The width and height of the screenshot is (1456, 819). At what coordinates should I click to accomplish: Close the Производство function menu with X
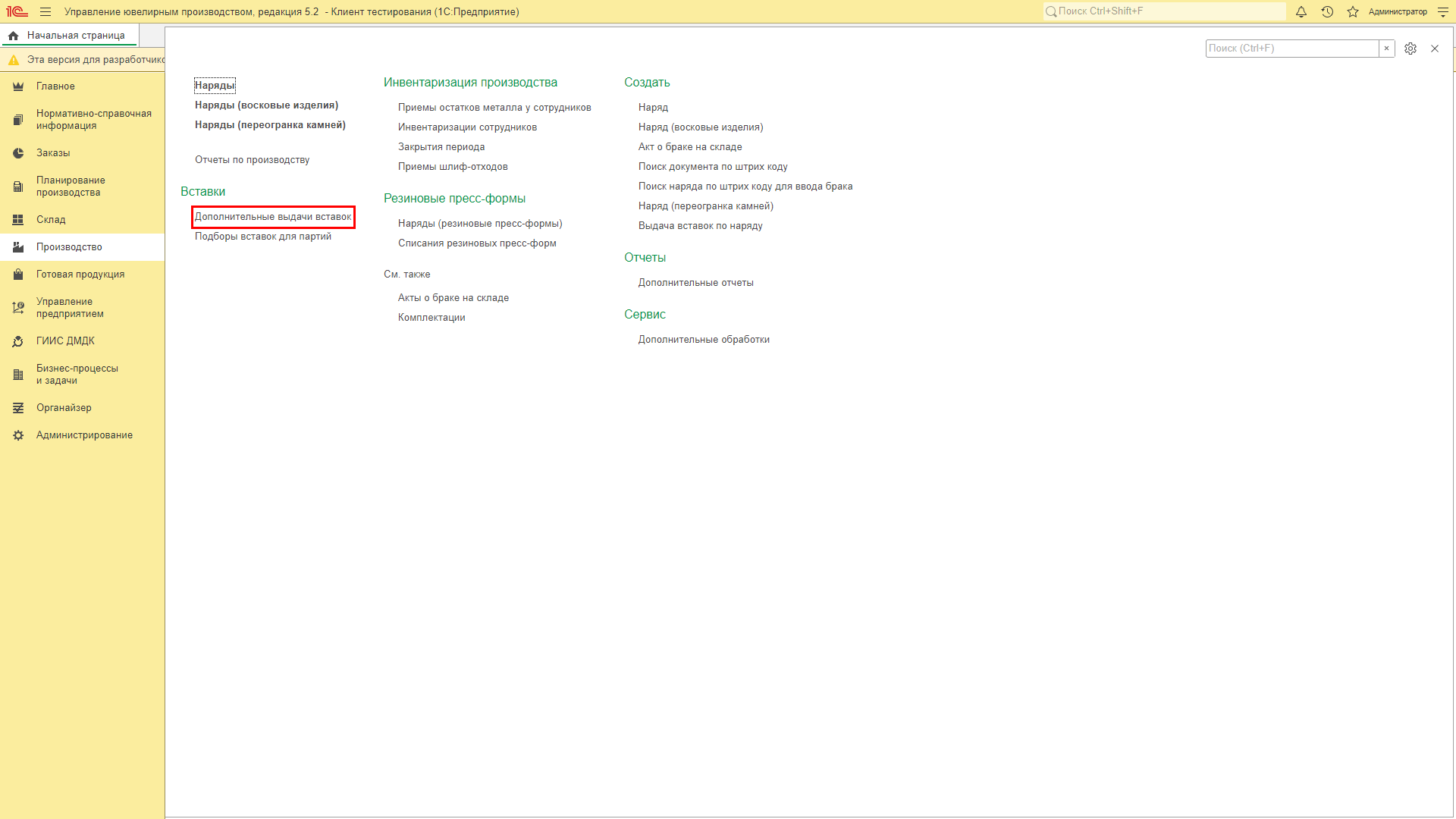[1435, 49]
